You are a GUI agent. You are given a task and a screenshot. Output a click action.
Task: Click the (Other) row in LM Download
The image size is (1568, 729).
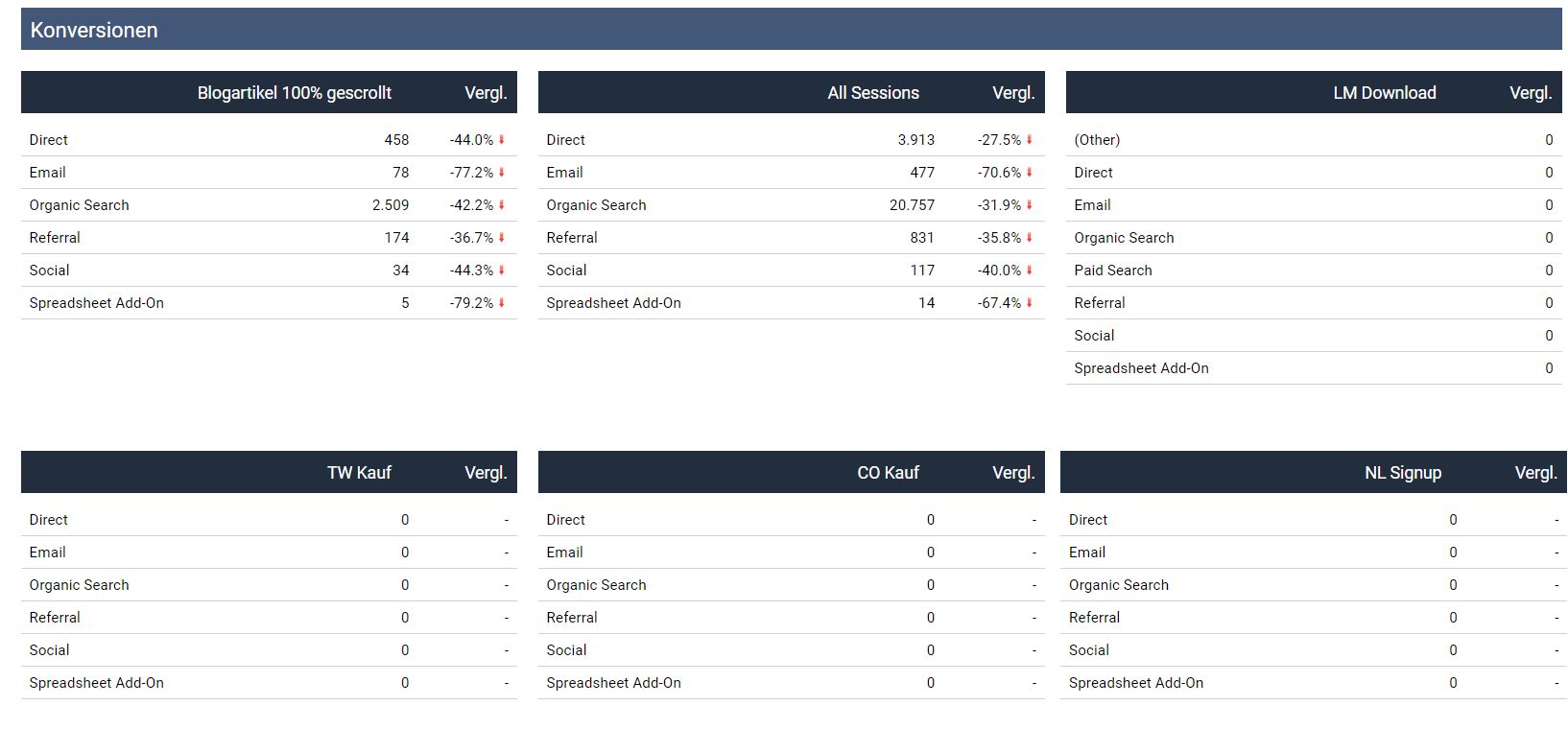[x=1097, y=140]
